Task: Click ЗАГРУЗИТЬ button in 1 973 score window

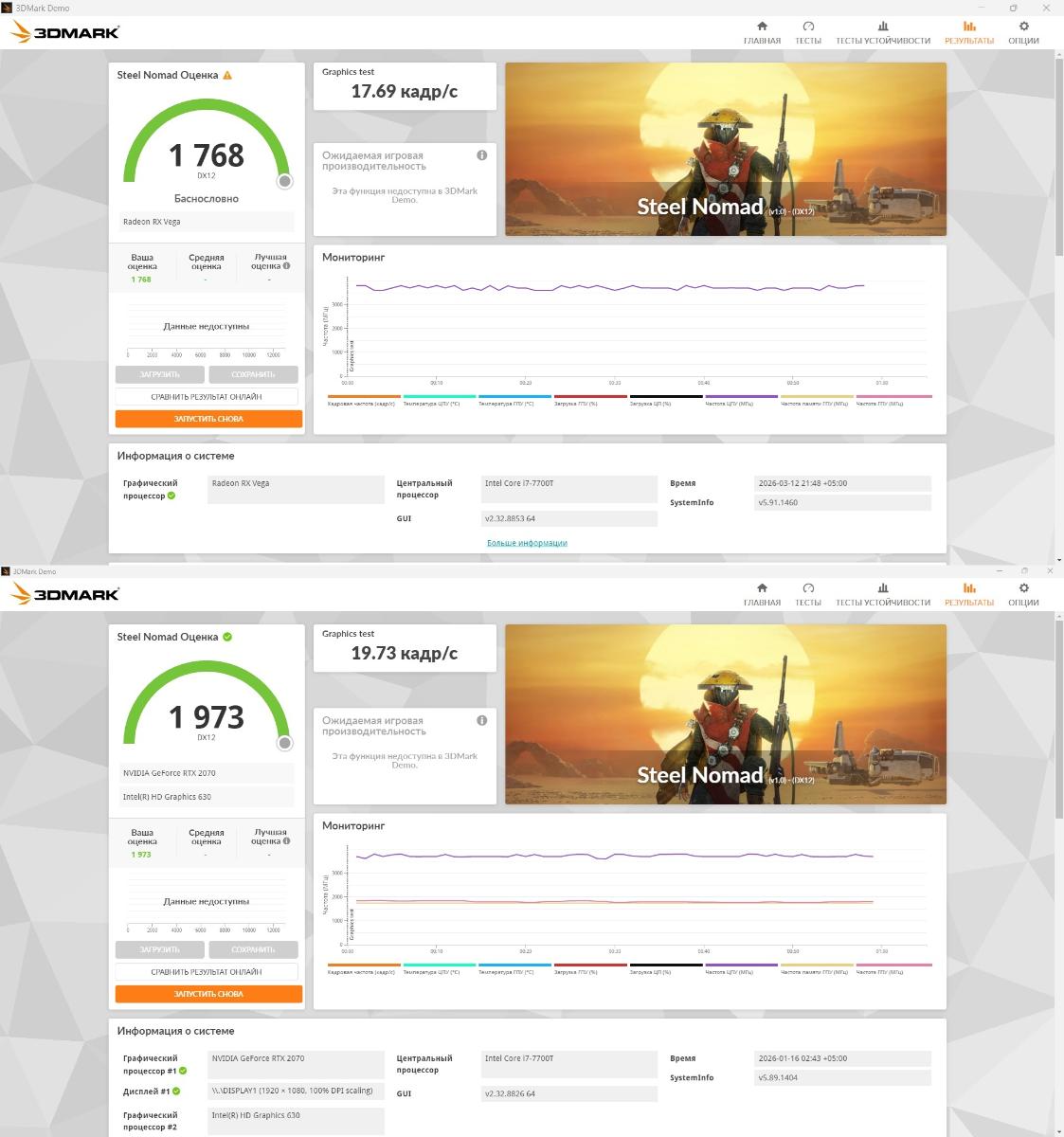Action: tap(159, 949)
